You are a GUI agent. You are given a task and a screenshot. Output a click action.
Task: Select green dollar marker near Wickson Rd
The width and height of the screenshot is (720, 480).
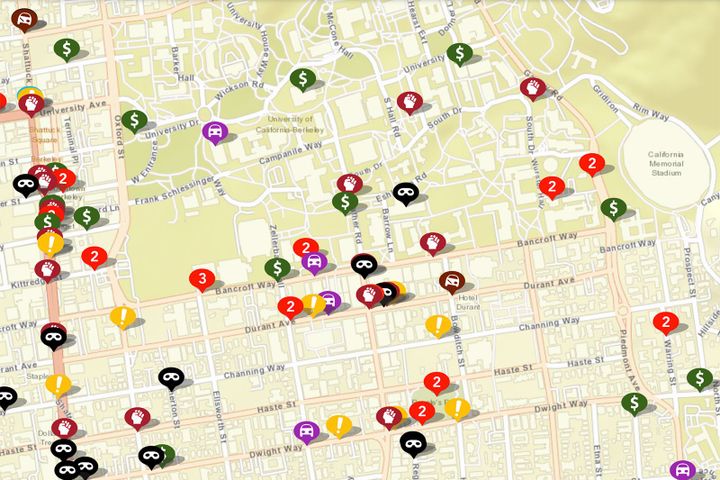(x=303, y=79)
